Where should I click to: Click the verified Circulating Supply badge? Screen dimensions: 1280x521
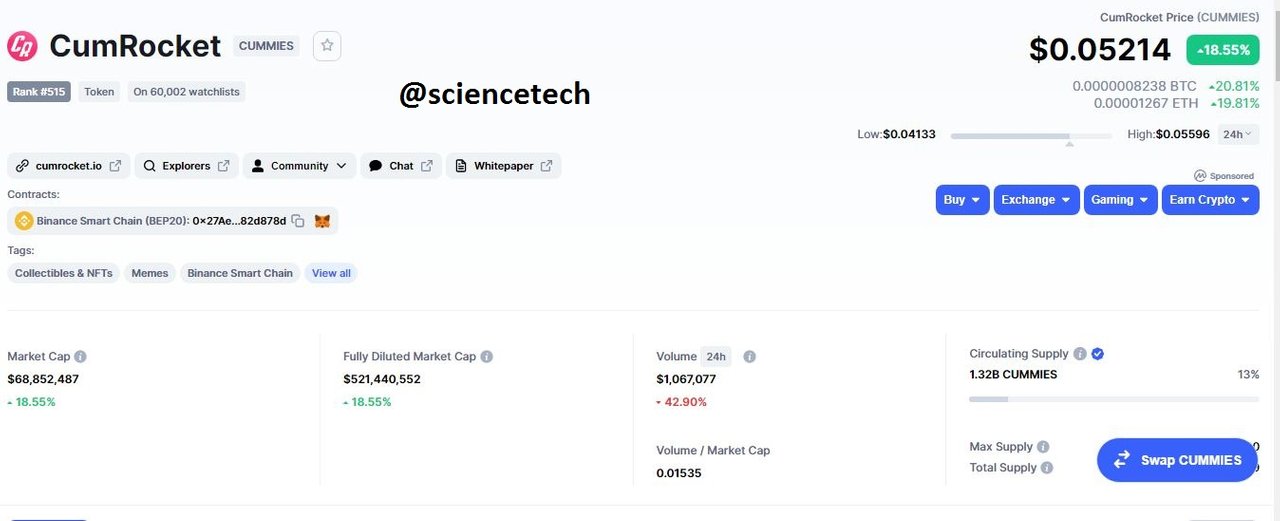[x=1098, y=354]
